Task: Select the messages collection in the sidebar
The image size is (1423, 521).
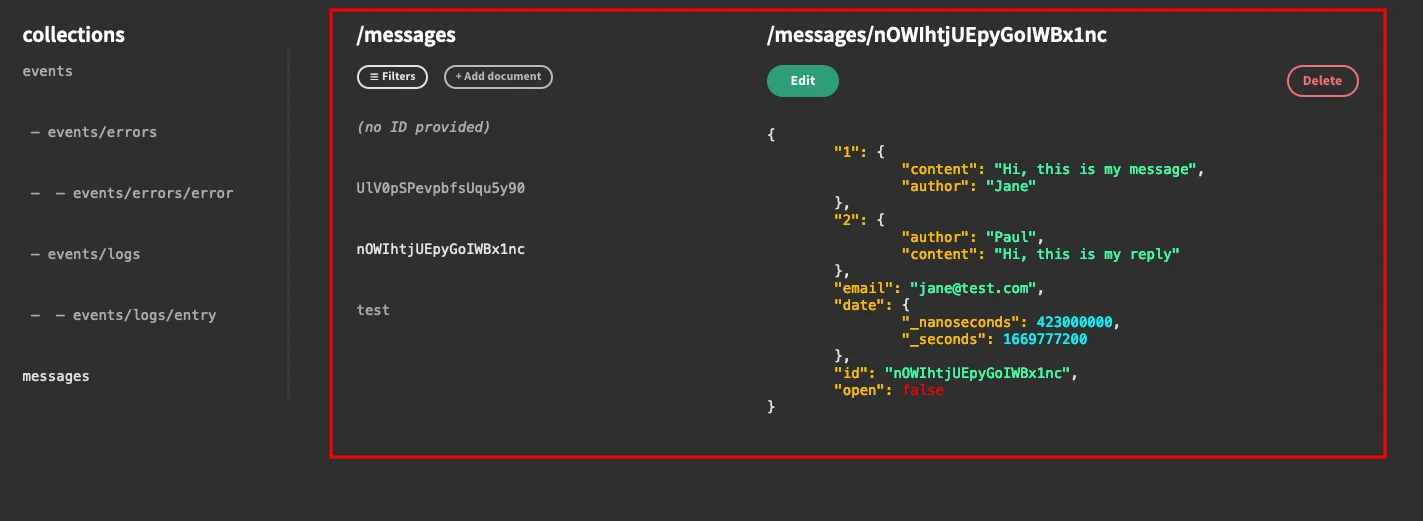Action: (56, 376)
